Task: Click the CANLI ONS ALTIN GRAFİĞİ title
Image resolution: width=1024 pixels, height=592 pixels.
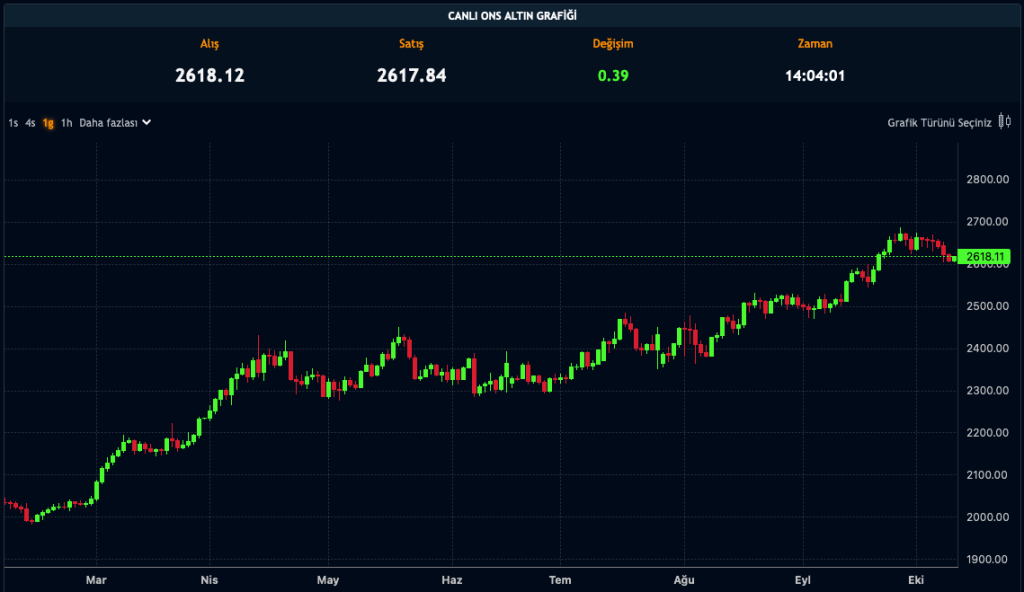Action: (512, 16)
